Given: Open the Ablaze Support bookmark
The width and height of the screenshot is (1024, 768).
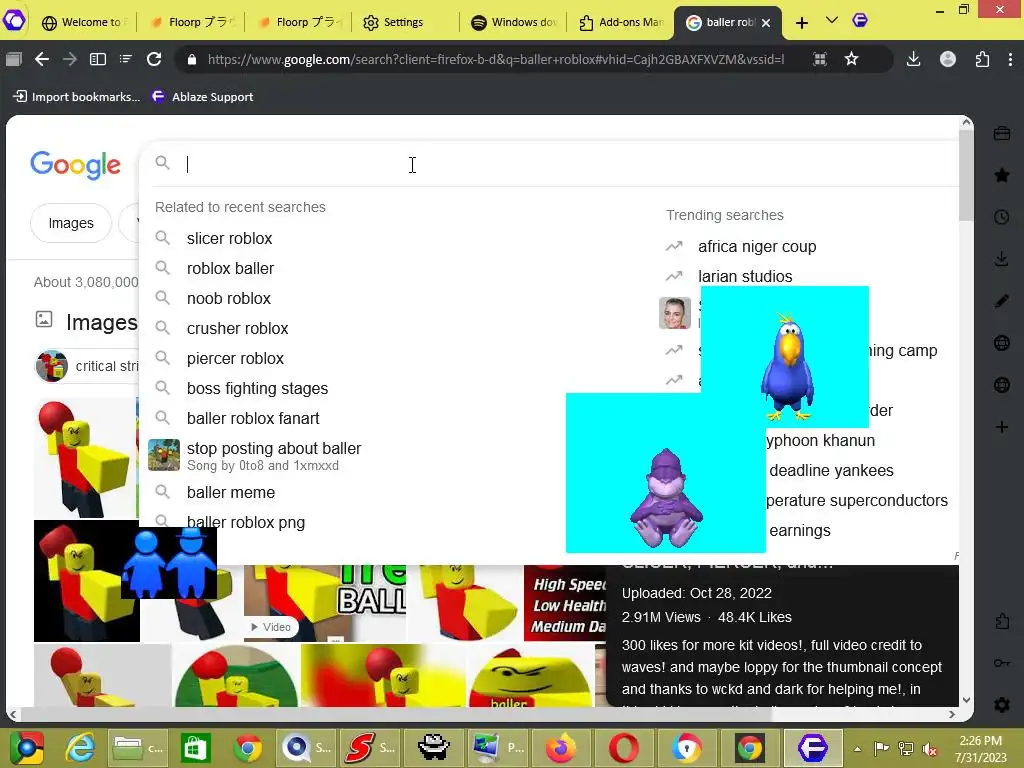Looking at the screenshot, I should (202, 97).
